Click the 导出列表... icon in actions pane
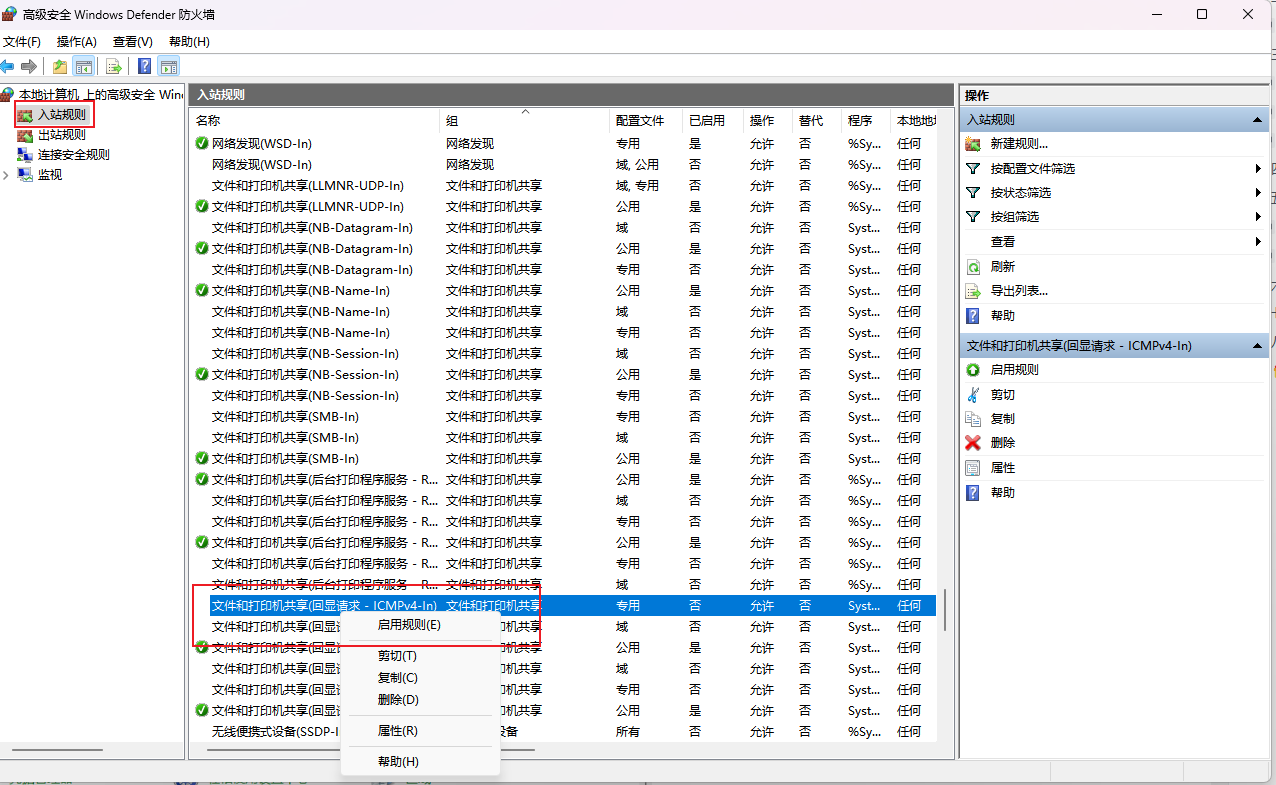Viewport: 1276px width, 785px height. pos(973,291)
